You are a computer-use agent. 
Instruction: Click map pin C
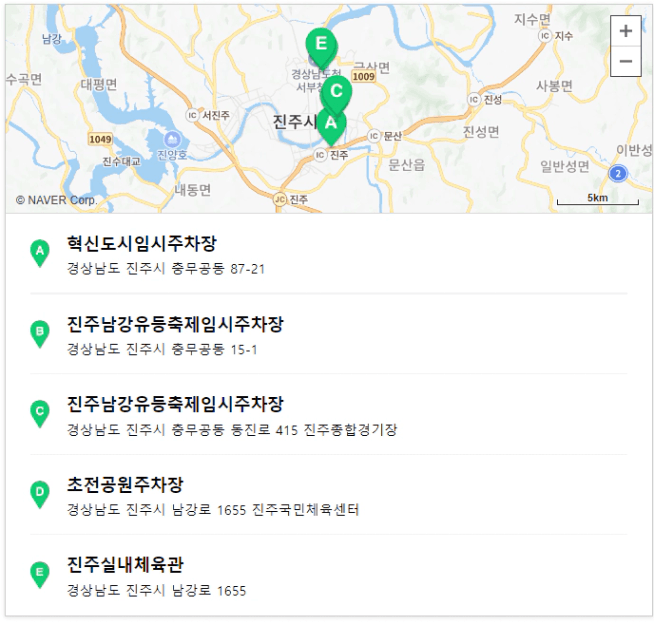tap(337, 93)
